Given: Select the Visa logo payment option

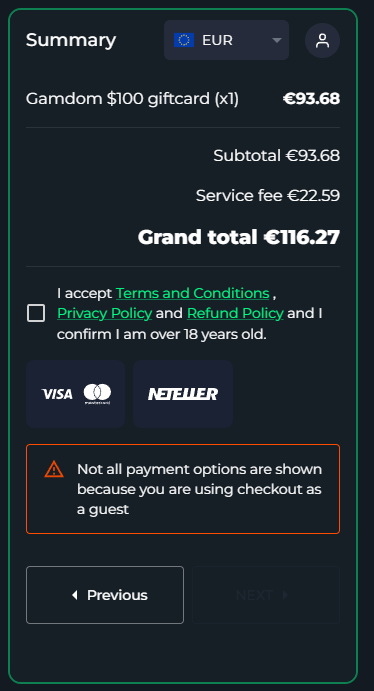Looking at the screenshot, I should [57, 394].
